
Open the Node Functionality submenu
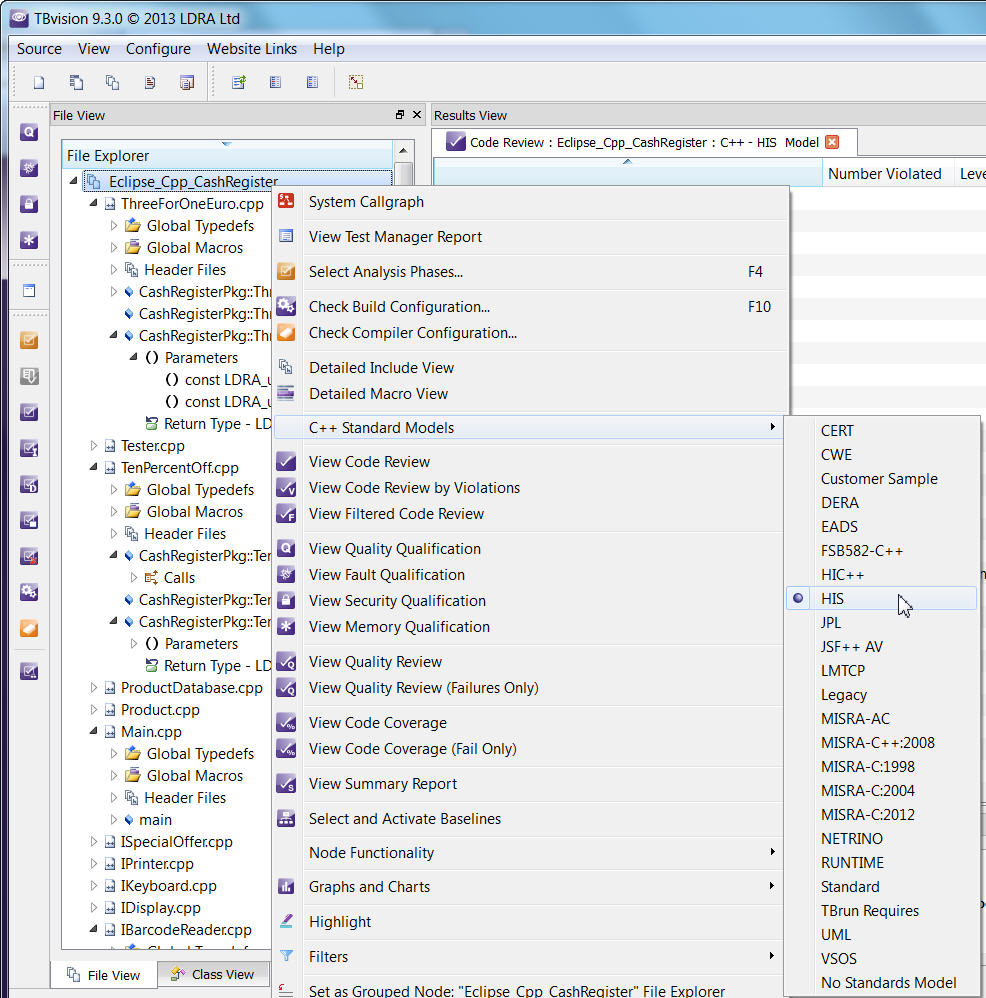371,853
